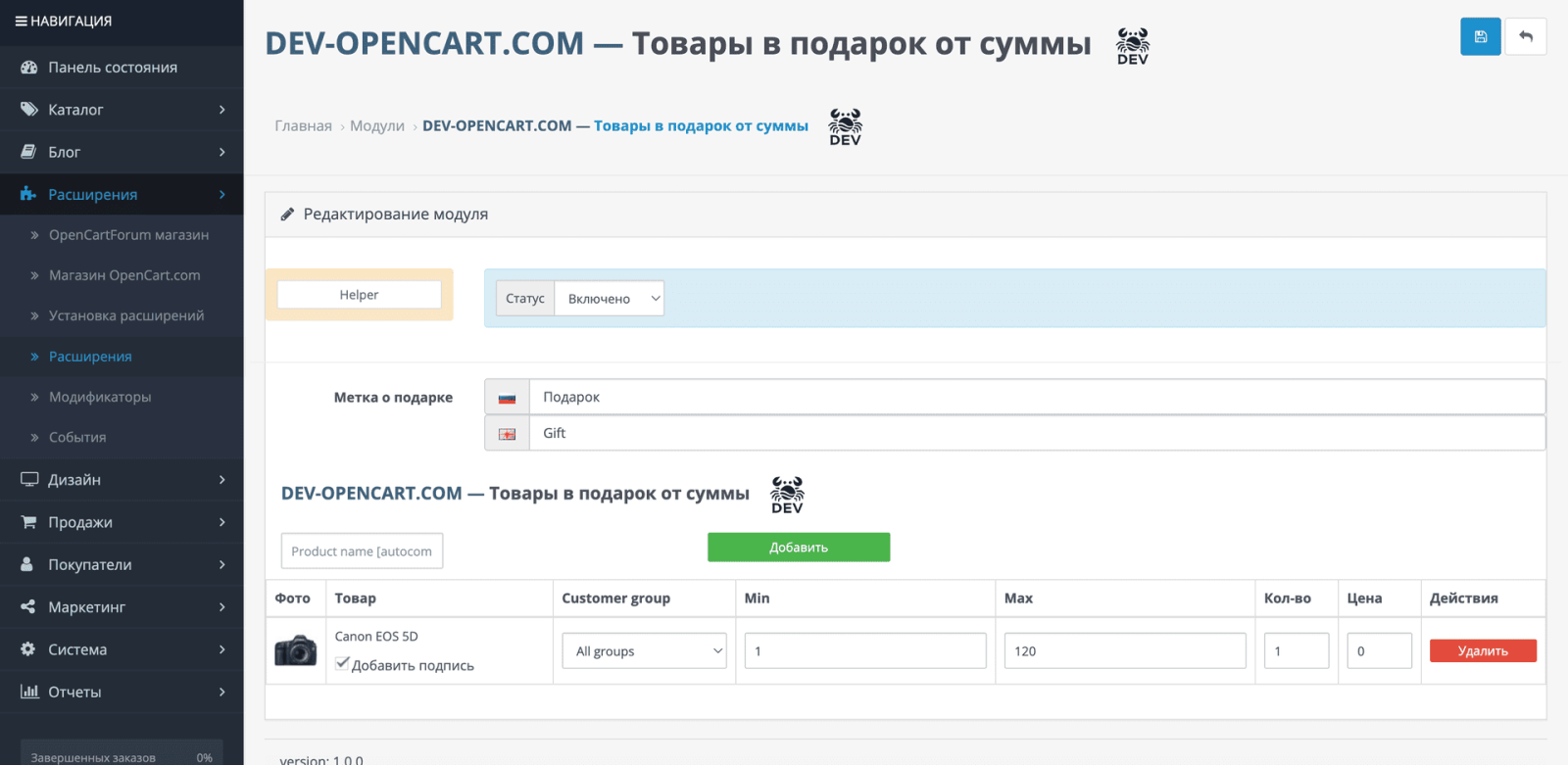Click the Цена price field containing 0

coord(1379,651)
